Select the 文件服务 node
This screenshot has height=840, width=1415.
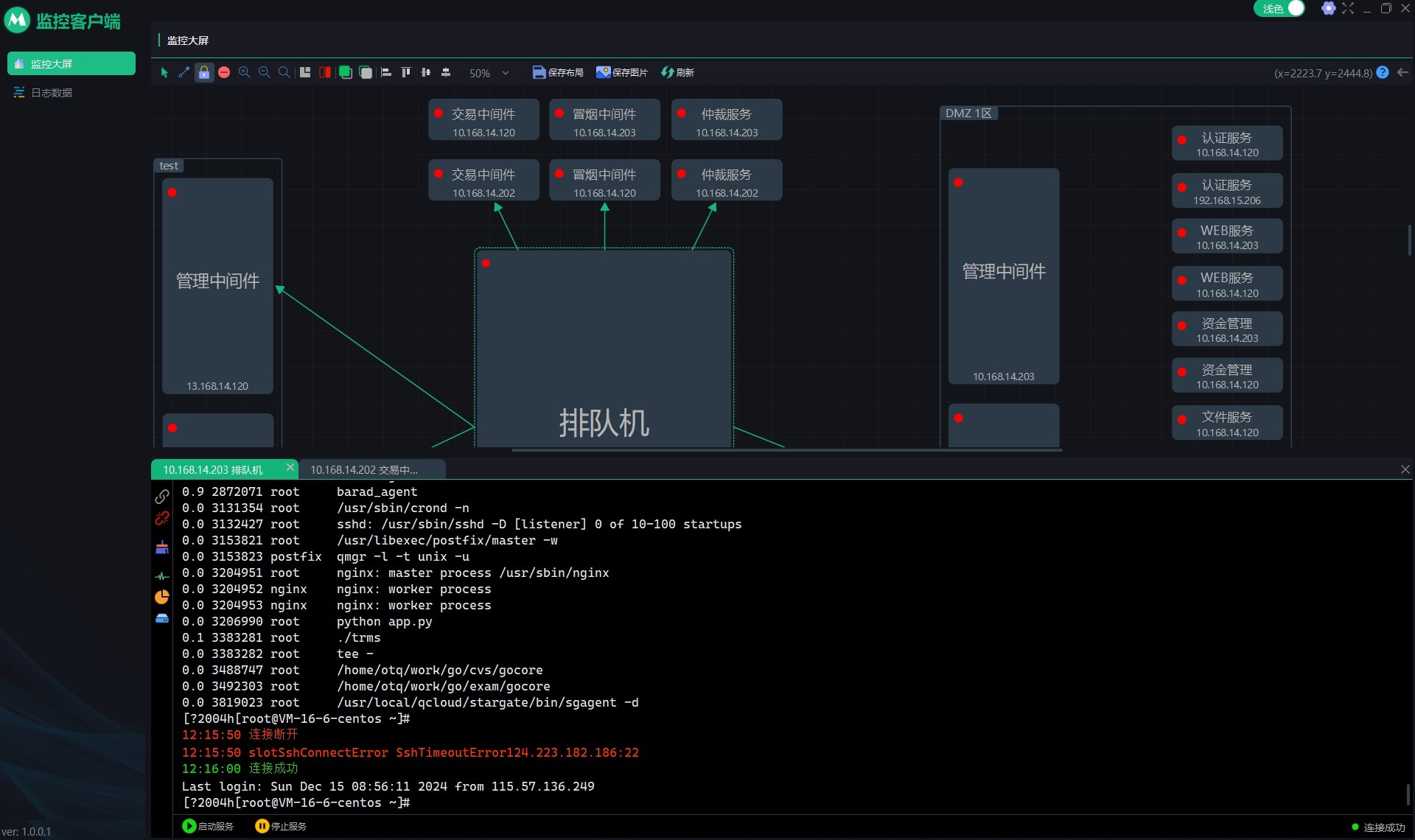pos(1227,423)
